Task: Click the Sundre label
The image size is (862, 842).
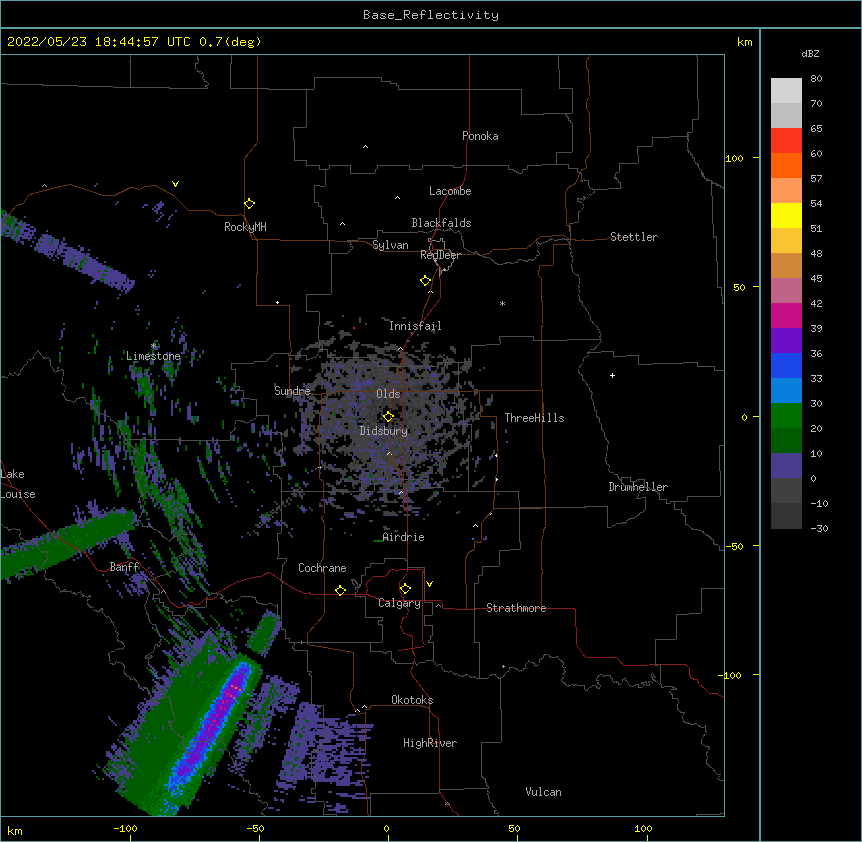Action: tap(292, 391)
